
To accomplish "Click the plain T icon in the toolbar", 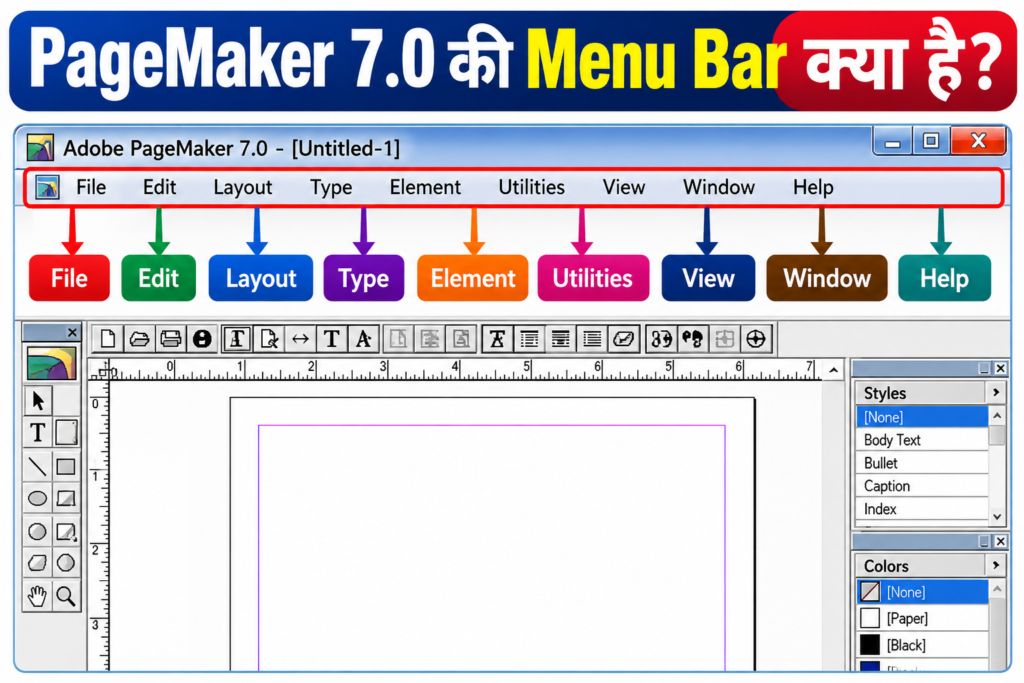I will [x=331, y=339].
